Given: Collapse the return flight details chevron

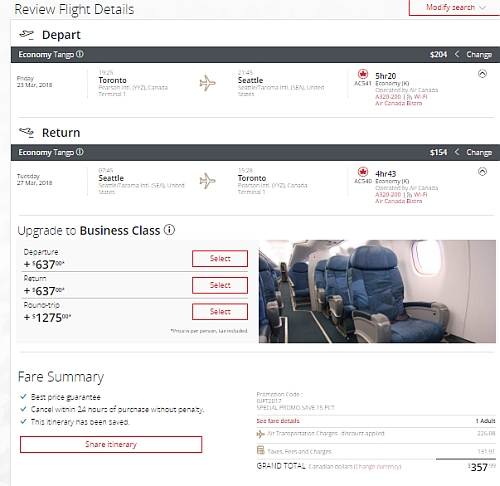Looking at the screenshot, I should click(x=482, y=172).
